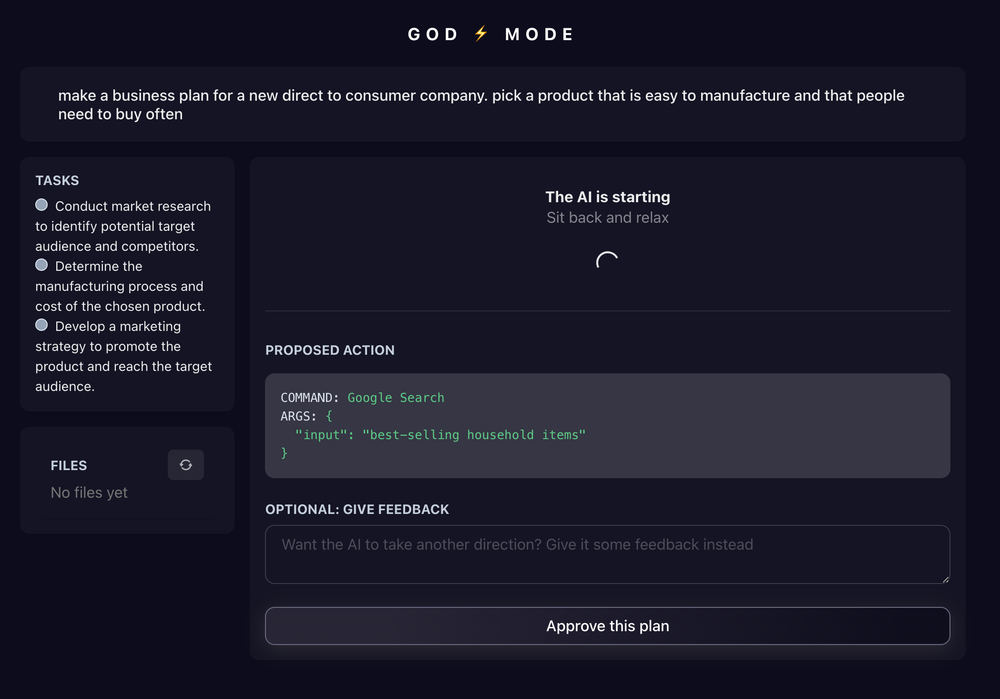
Task: Click the 'No files yet' placeholder link
Action: click(88, 492)
